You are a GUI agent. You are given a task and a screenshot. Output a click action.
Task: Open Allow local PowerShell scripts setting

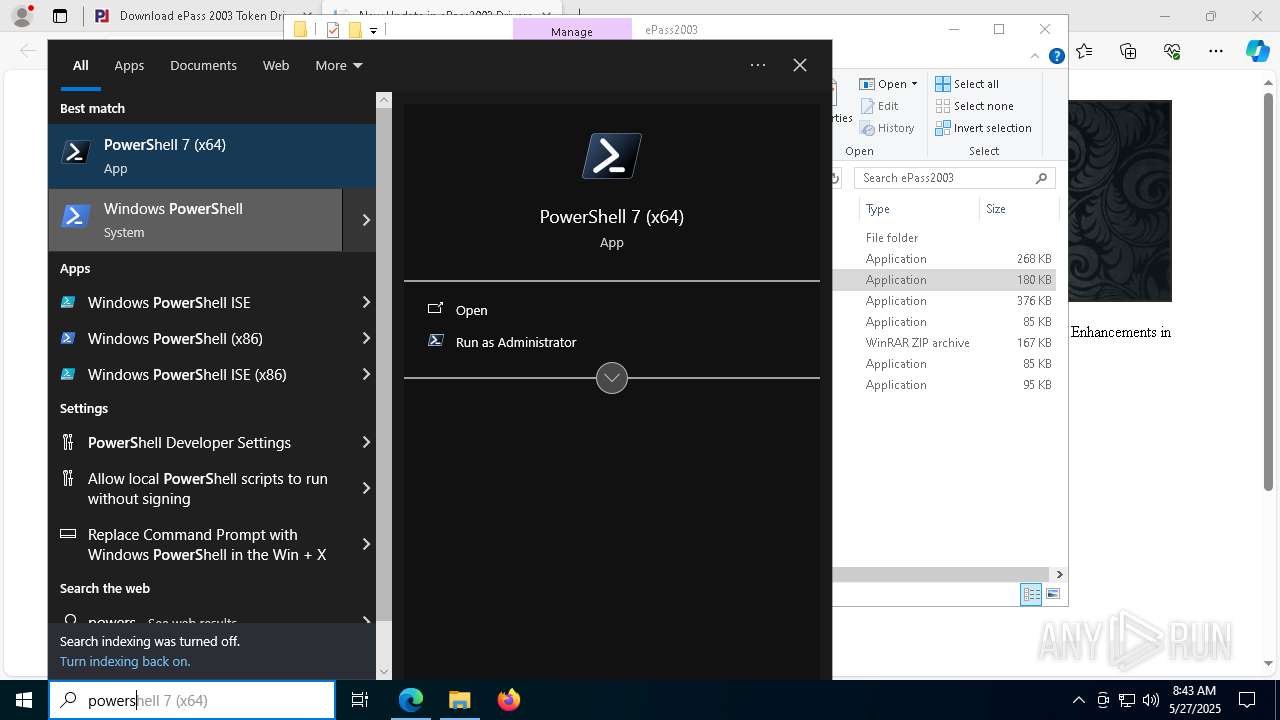(207, 488)
